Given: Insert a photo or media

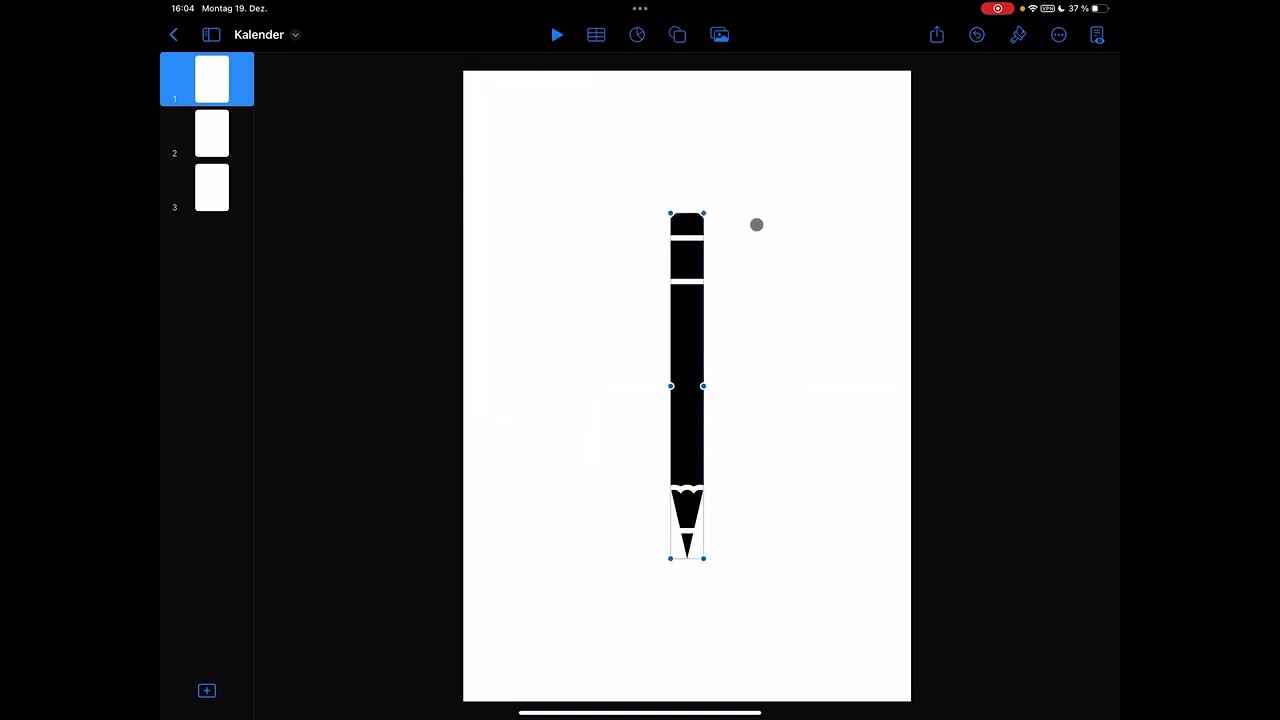Looking at the screenshot, I should coord(719,35).
